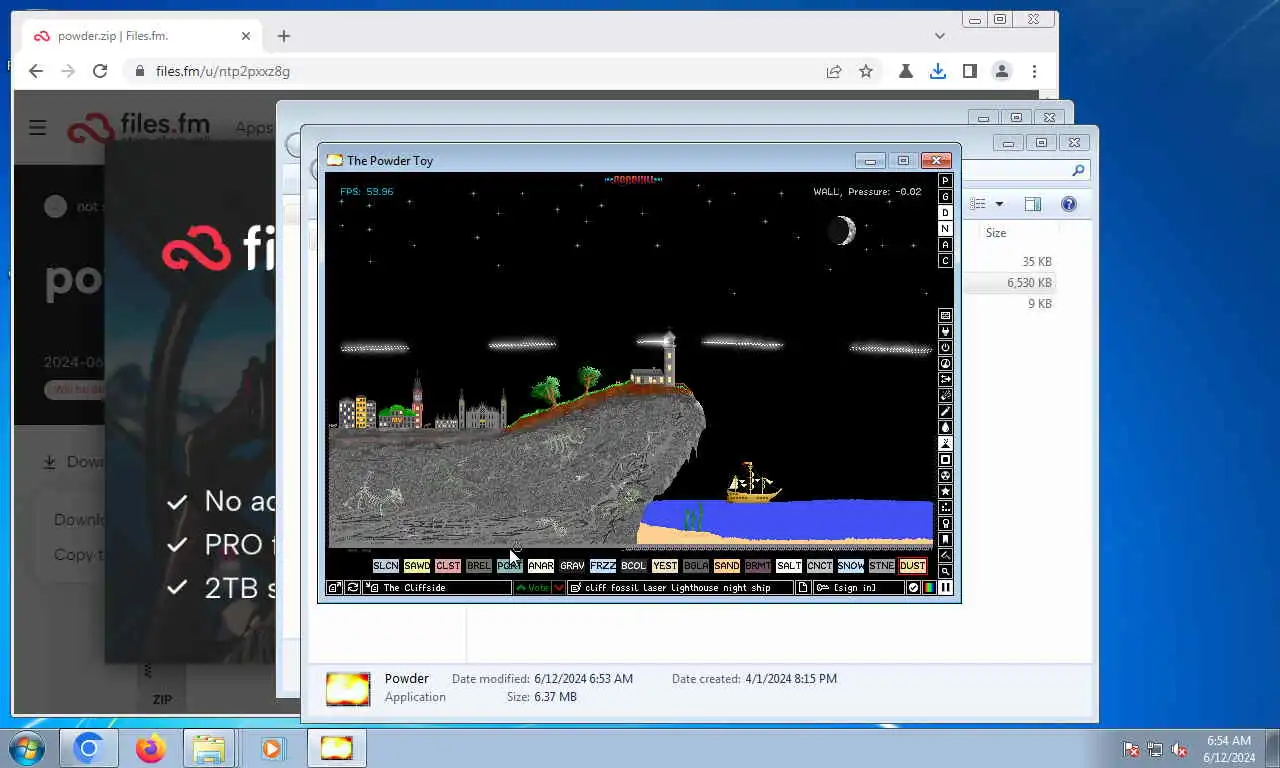Image resolution: width=1280 pixels, height=768 pixels.
Task: Open the Sensors menu section icon
Action: pos(945,363)
